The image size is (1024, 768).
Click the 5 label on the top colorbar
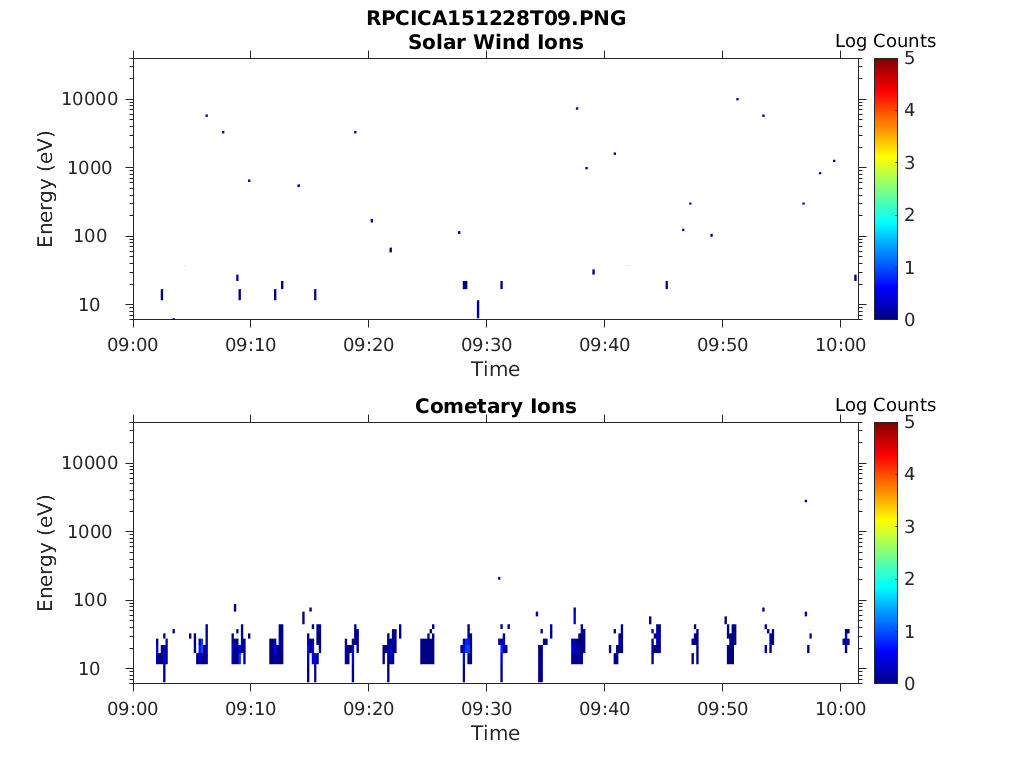click(x=909, y=59)
